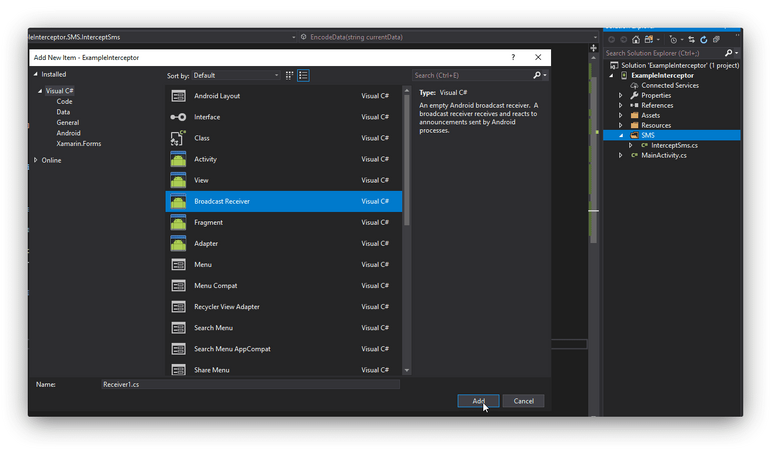
Task: Click the Solution Explorer views switch icon
Action: pyautogui.click(x=649, y=39)
